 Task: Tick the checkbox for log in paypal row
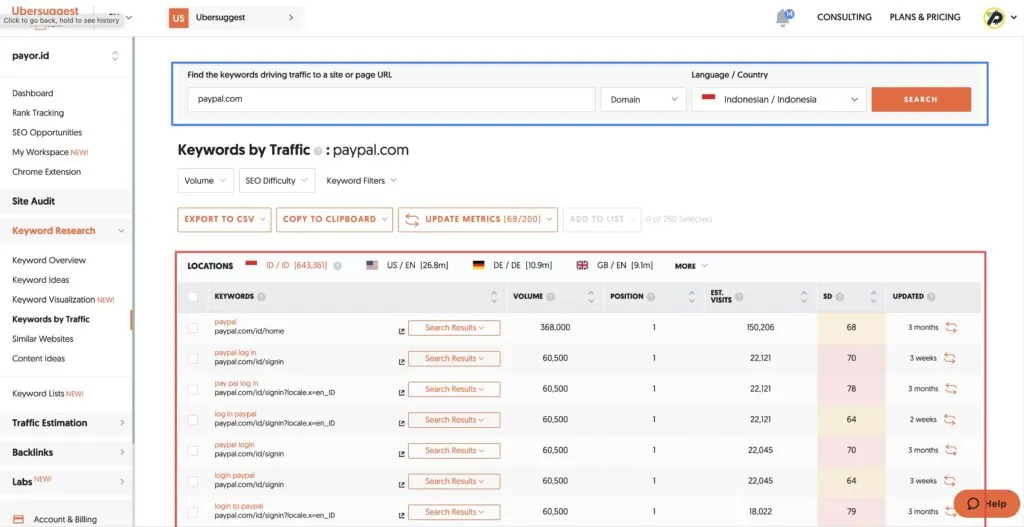tap(193, 420)
